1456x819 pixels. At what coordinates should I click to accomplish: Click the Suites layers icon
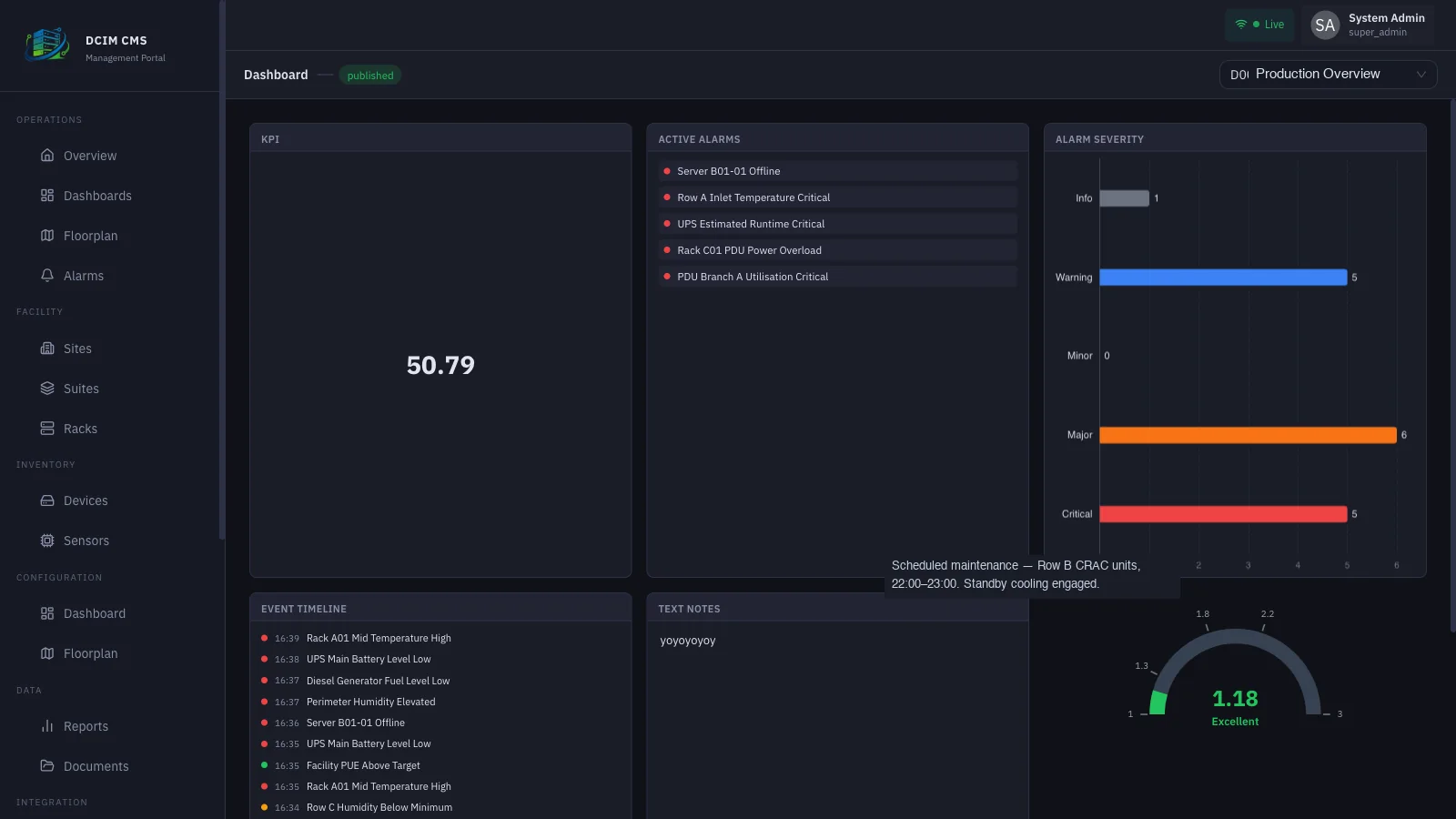pos(47,389)
